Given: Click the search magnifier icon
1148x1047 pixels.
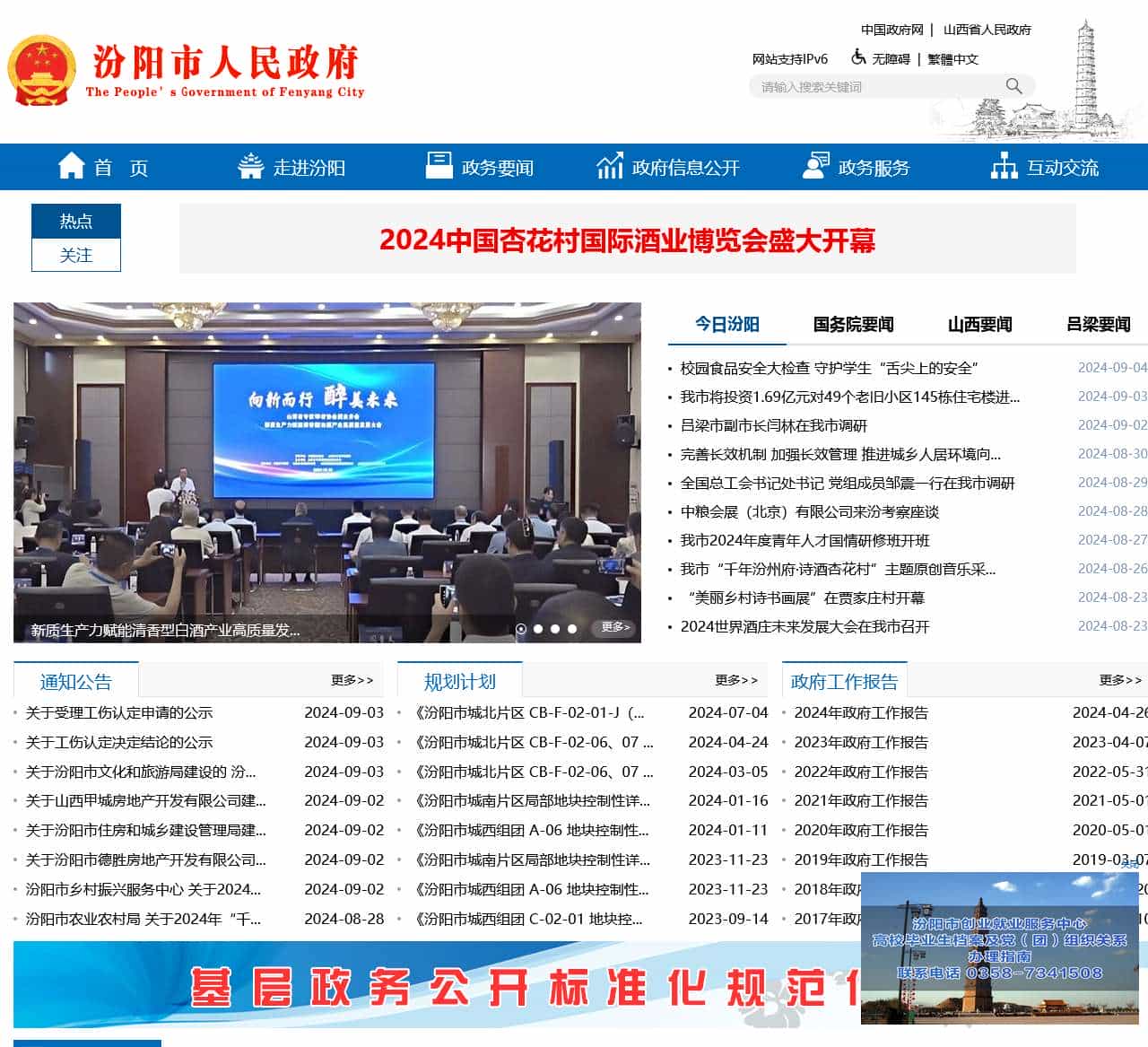Looking at the screenshot, I should click(1014, 85).
